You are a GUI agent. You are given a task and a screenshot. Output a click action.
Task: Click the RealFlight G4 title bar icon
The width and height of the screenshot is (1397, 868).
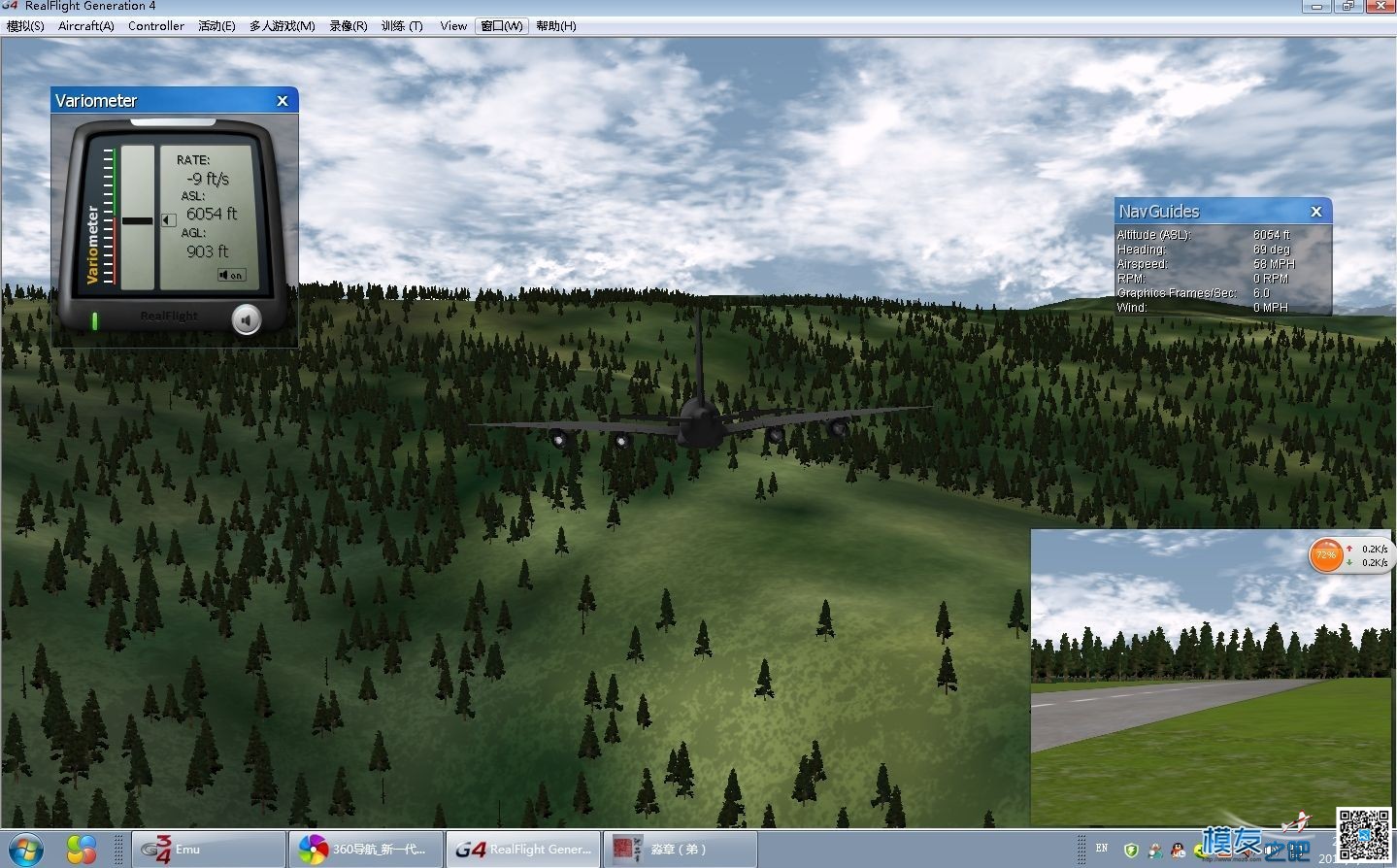coord(11,6)
